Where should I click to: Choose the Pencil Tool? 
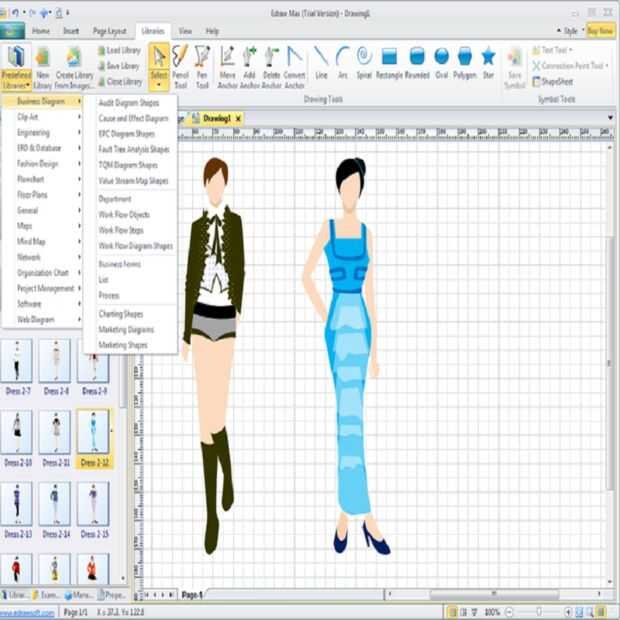click(180, 67)
